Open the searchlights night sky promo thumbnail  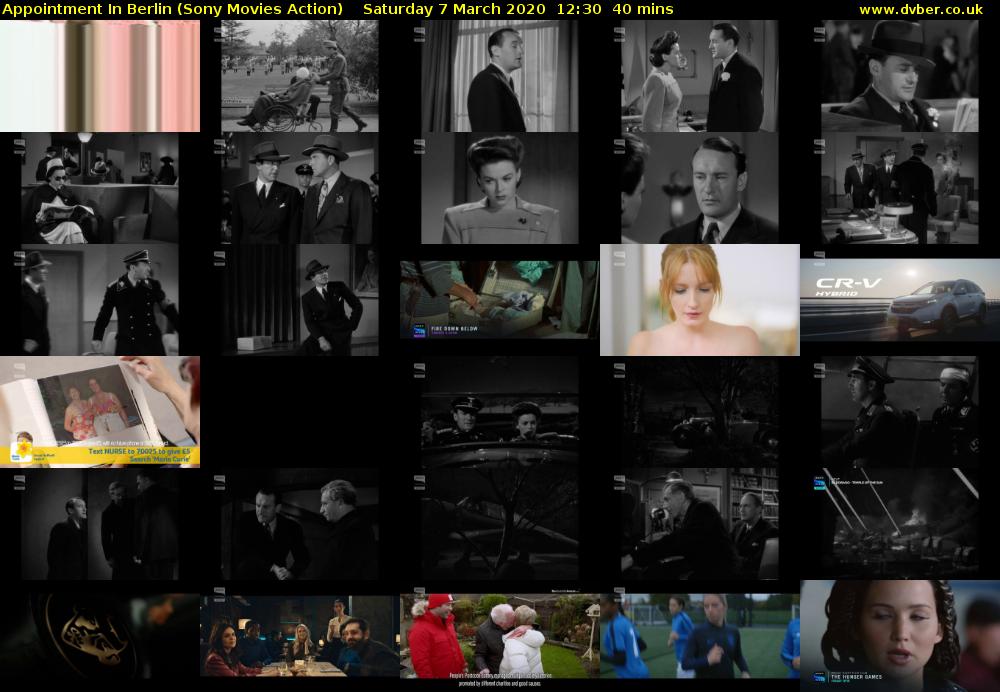[899, 524]
